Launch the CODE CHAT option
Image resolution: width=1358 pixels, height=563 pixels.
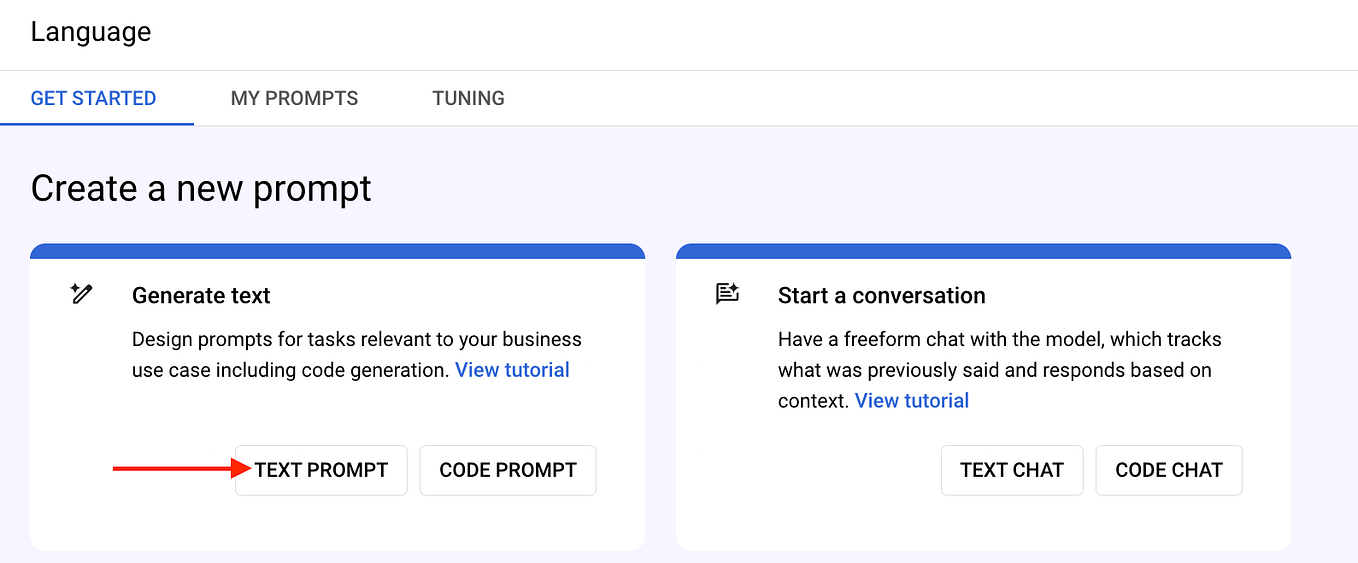coord(1168,470)
